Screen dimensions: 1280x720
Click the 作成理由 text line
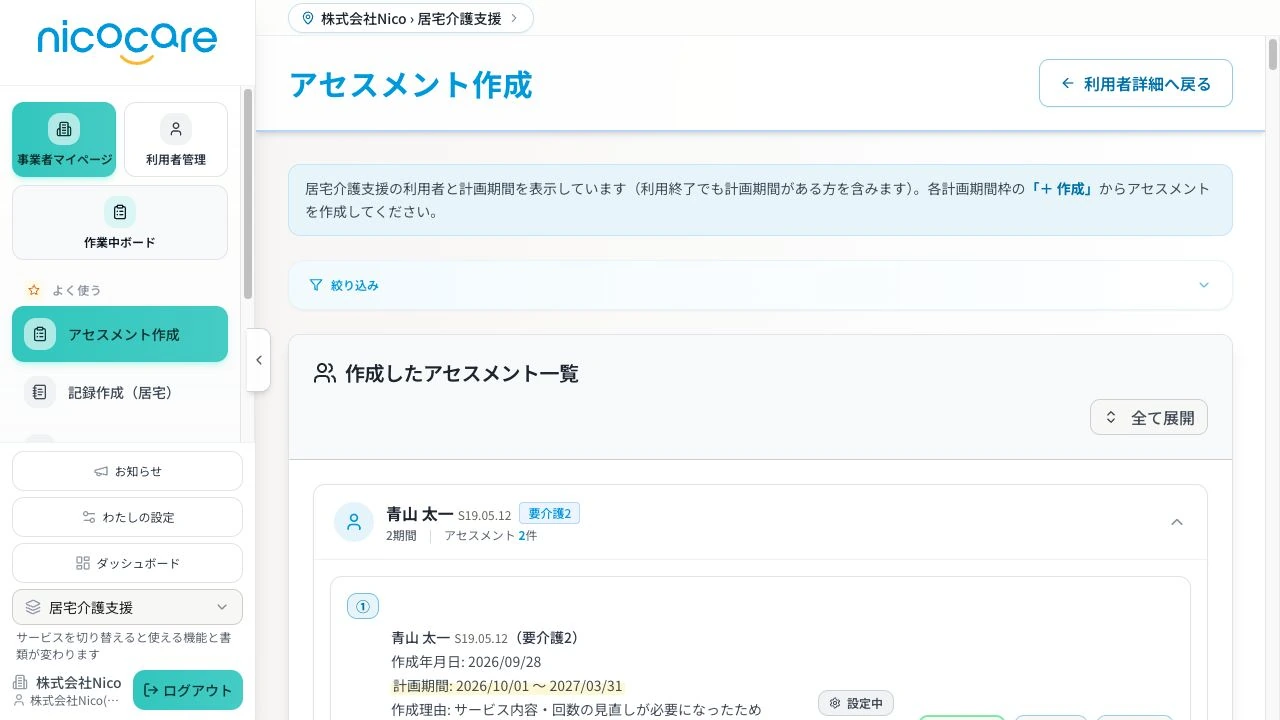point(576,710)
